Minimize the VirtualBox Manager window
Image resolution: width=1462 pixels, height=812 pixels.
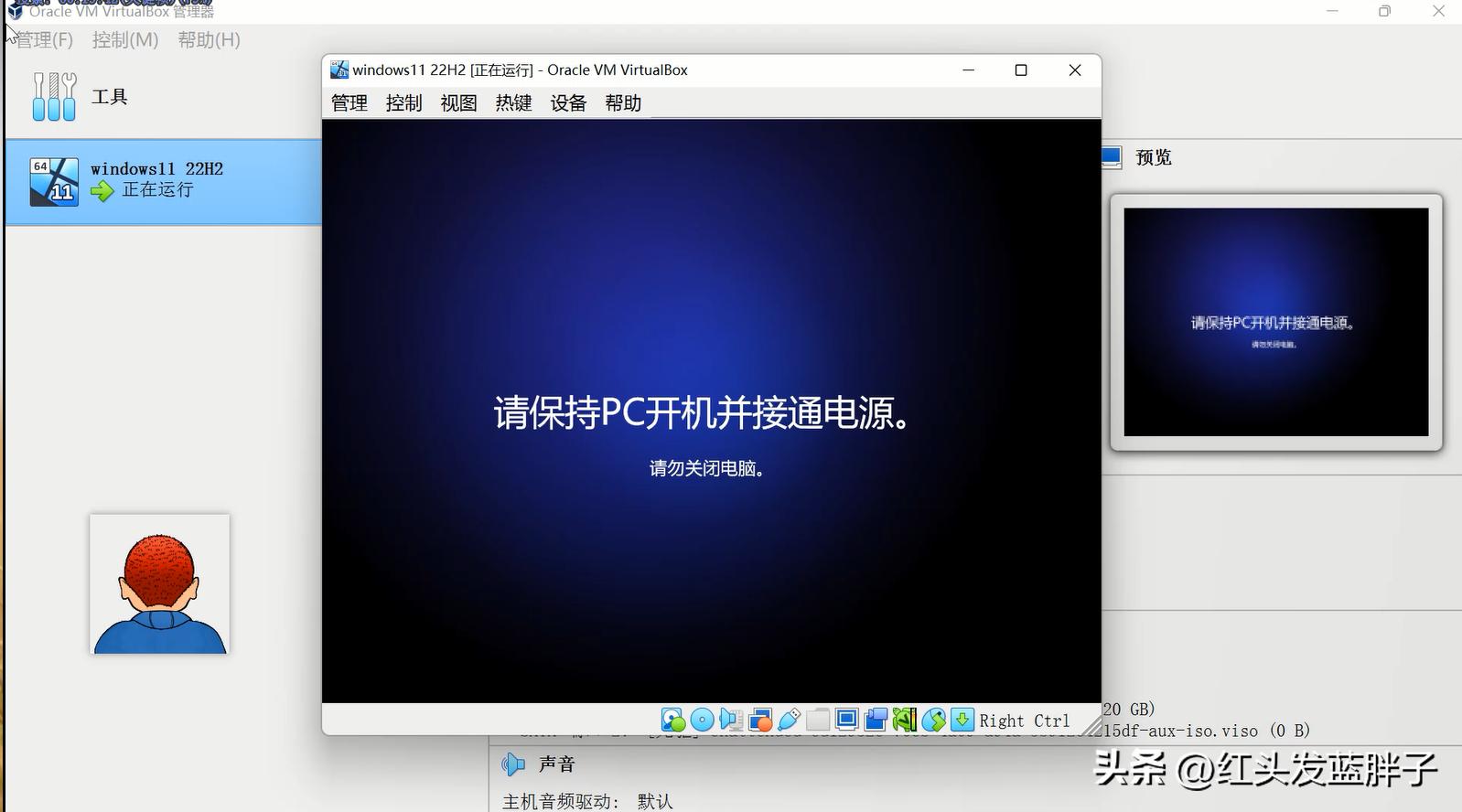(1332, 11)
